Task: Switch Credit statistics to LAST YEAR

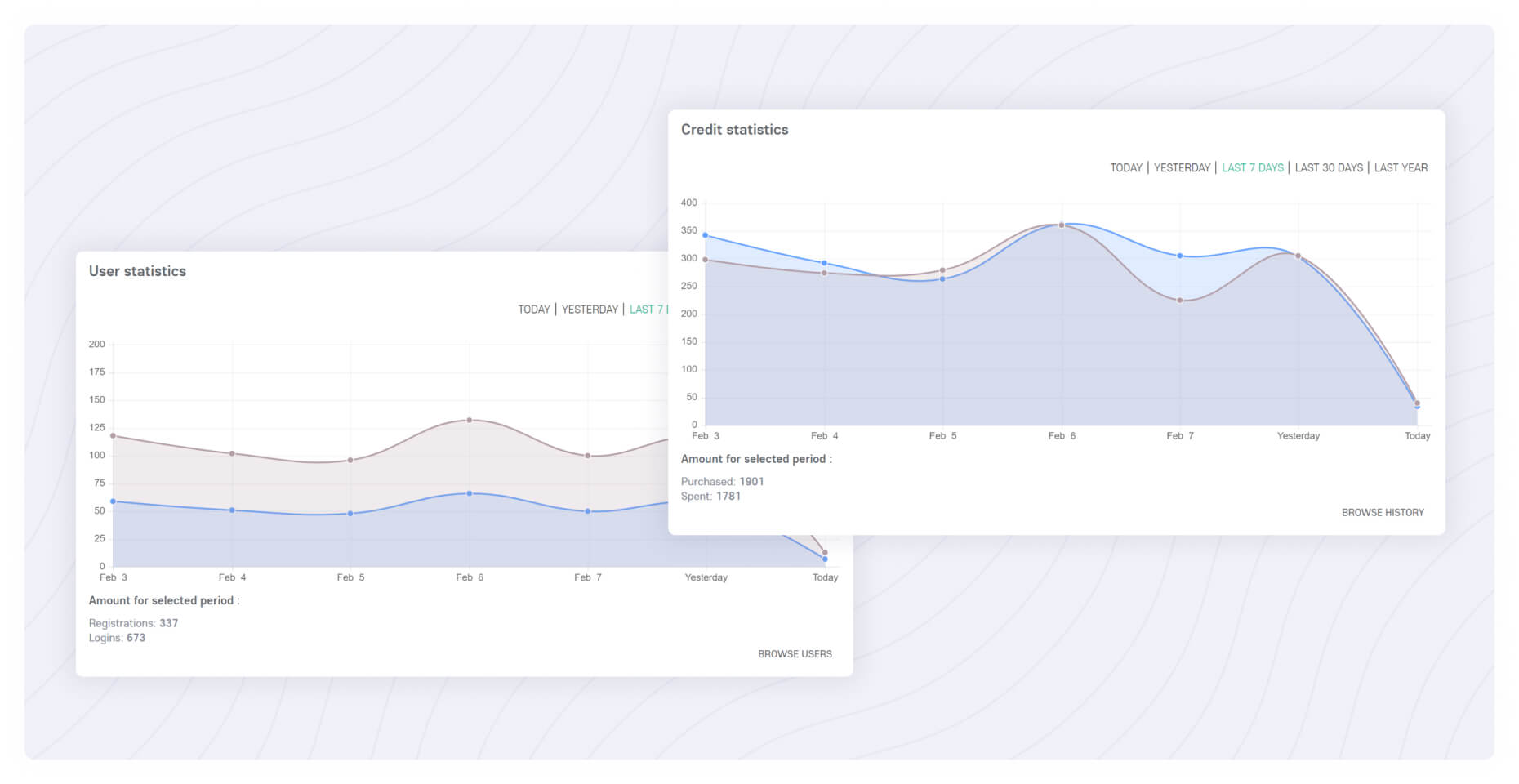Action: (x=1401, y=168)
